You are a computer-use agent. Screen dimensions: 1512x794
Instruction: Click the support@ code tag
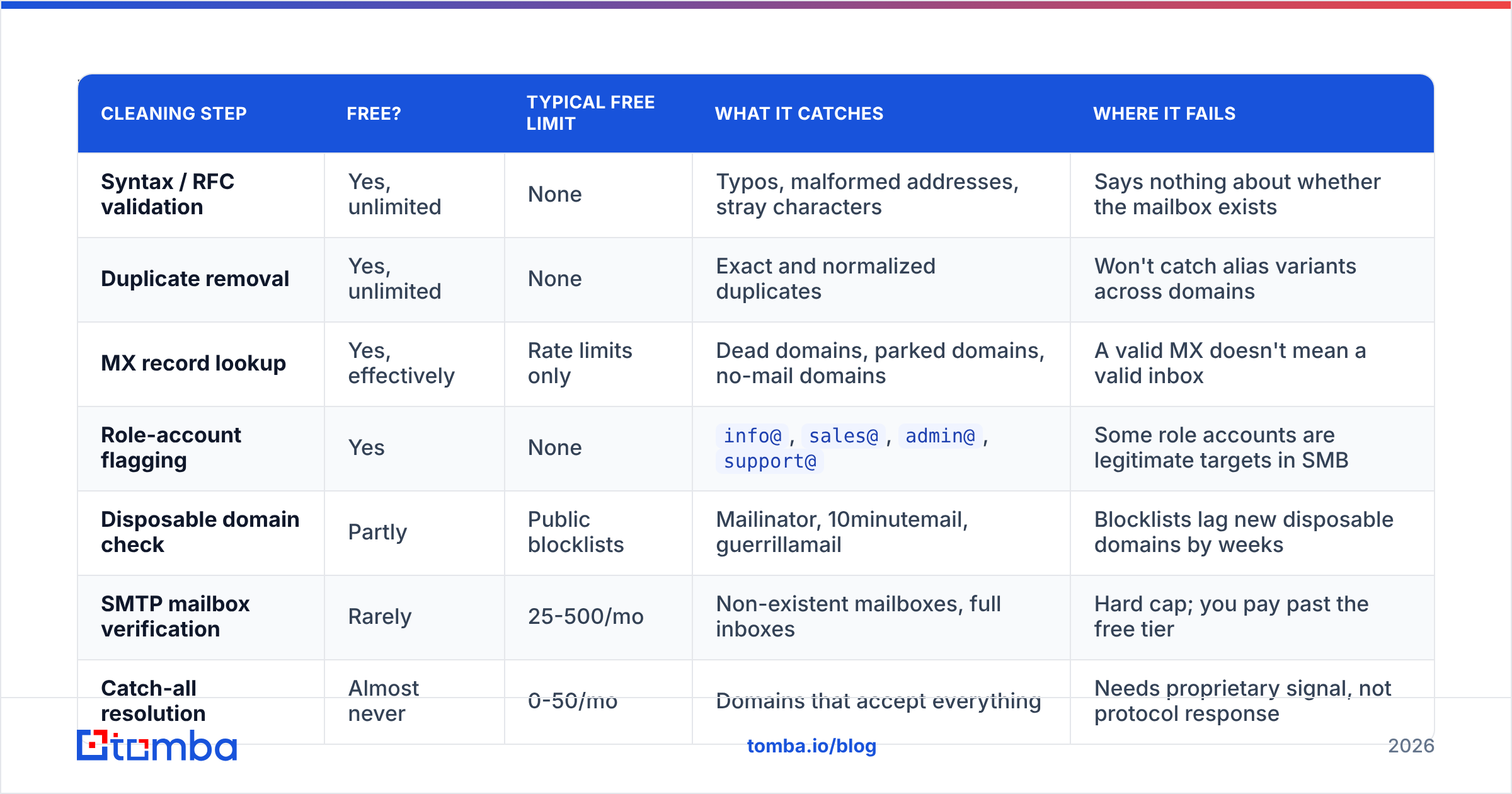(x=770, y=461)
